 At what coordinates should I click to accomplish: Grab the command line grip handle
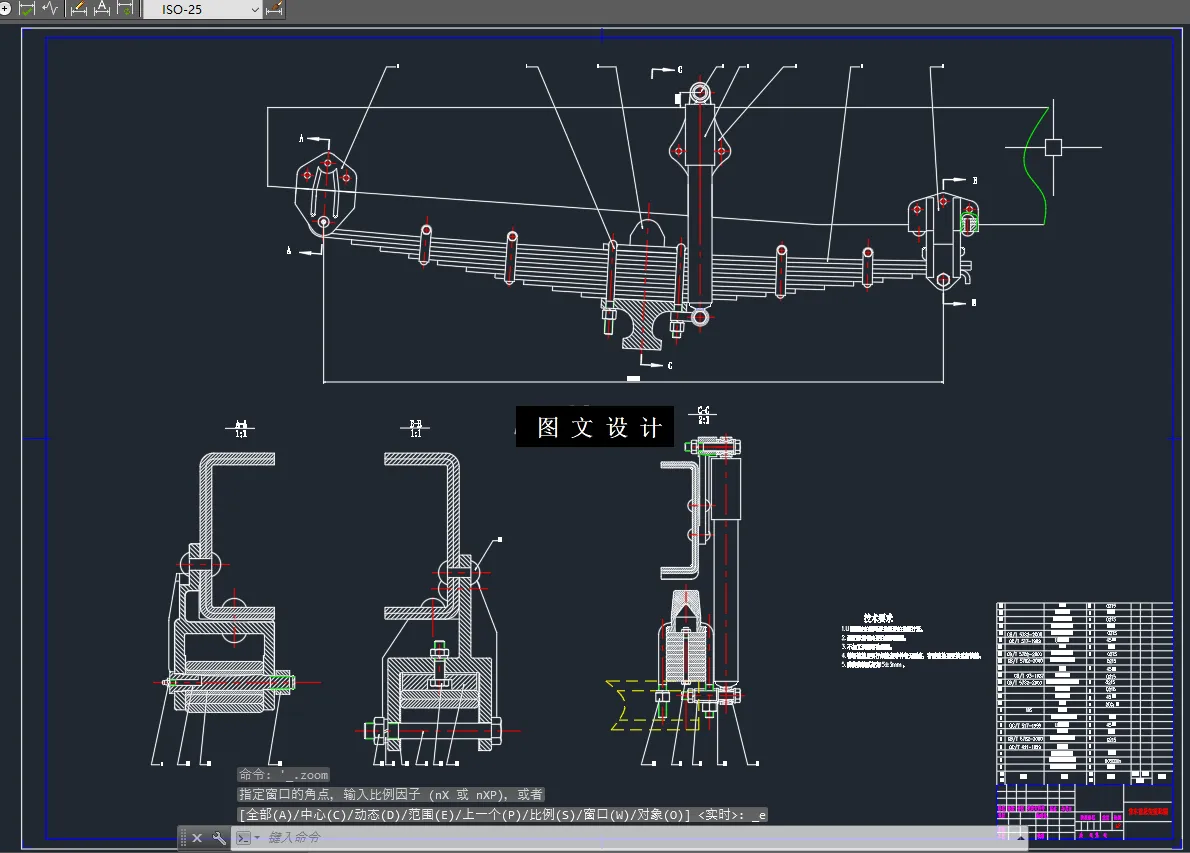click(x=183, y=838)
